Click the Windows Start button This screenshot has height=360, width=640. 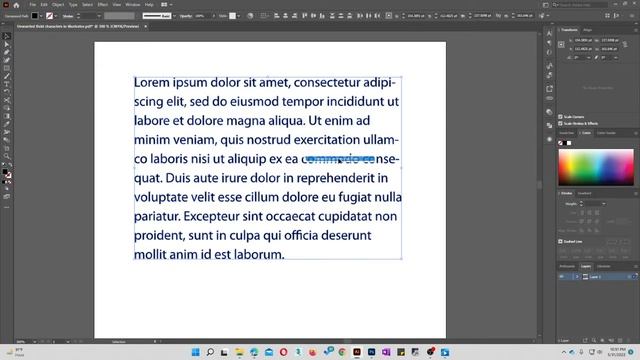point(196,352)
